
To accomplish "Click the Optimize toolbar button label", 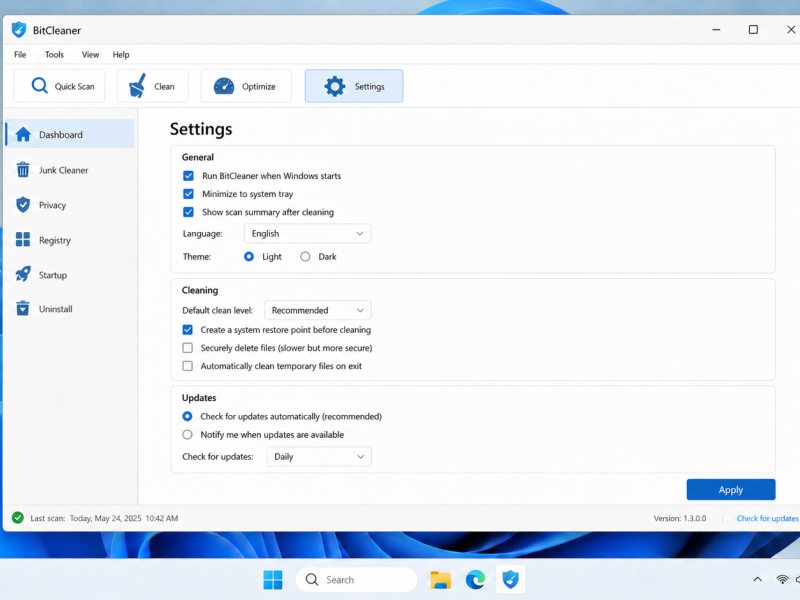I will click(x=259, y=86).
